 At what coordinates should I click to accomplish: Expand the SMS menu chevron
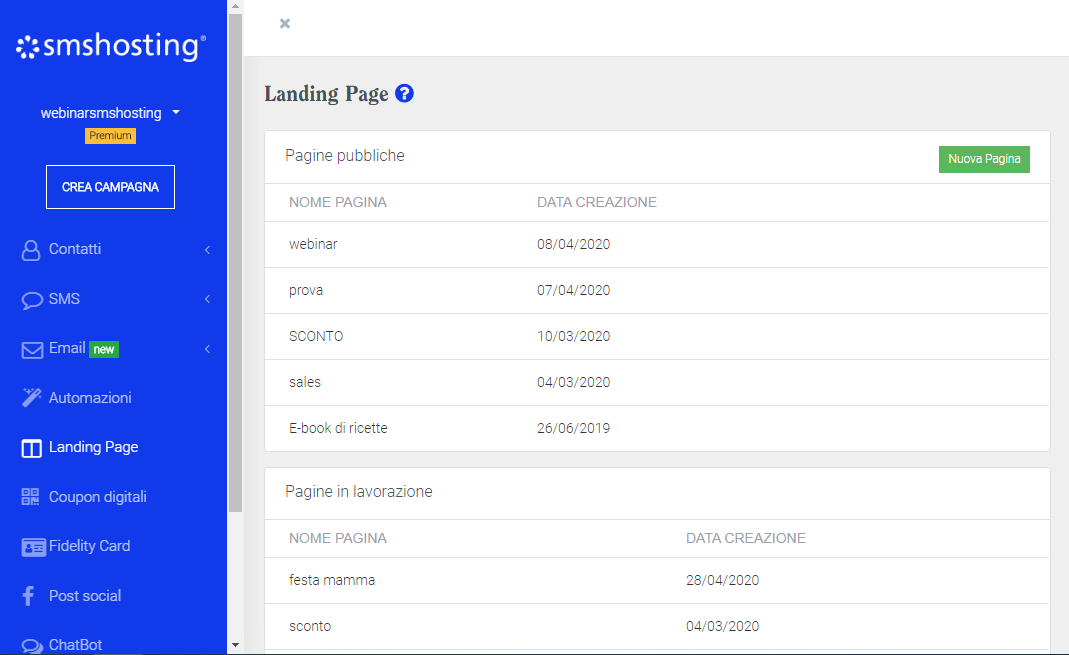click(207, 299)
